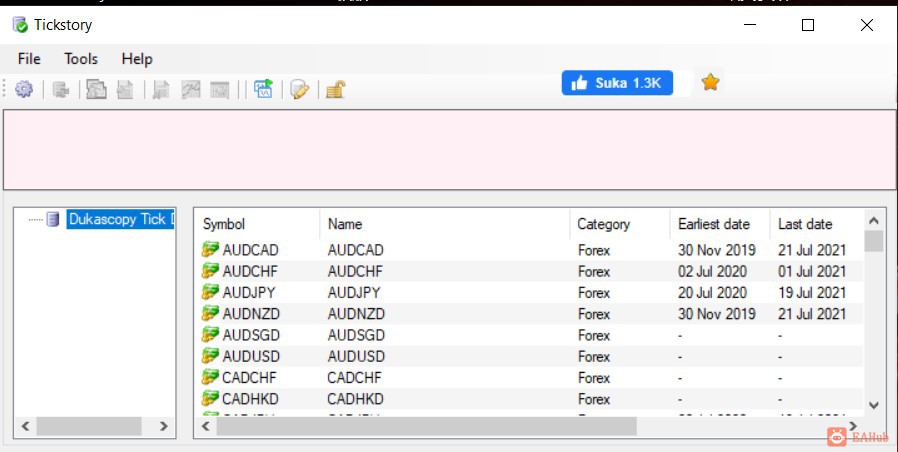Click the AUDSGD symbol row icon
Image resolution: width=898 pixels, height=452 pixels.
point(210,335)
